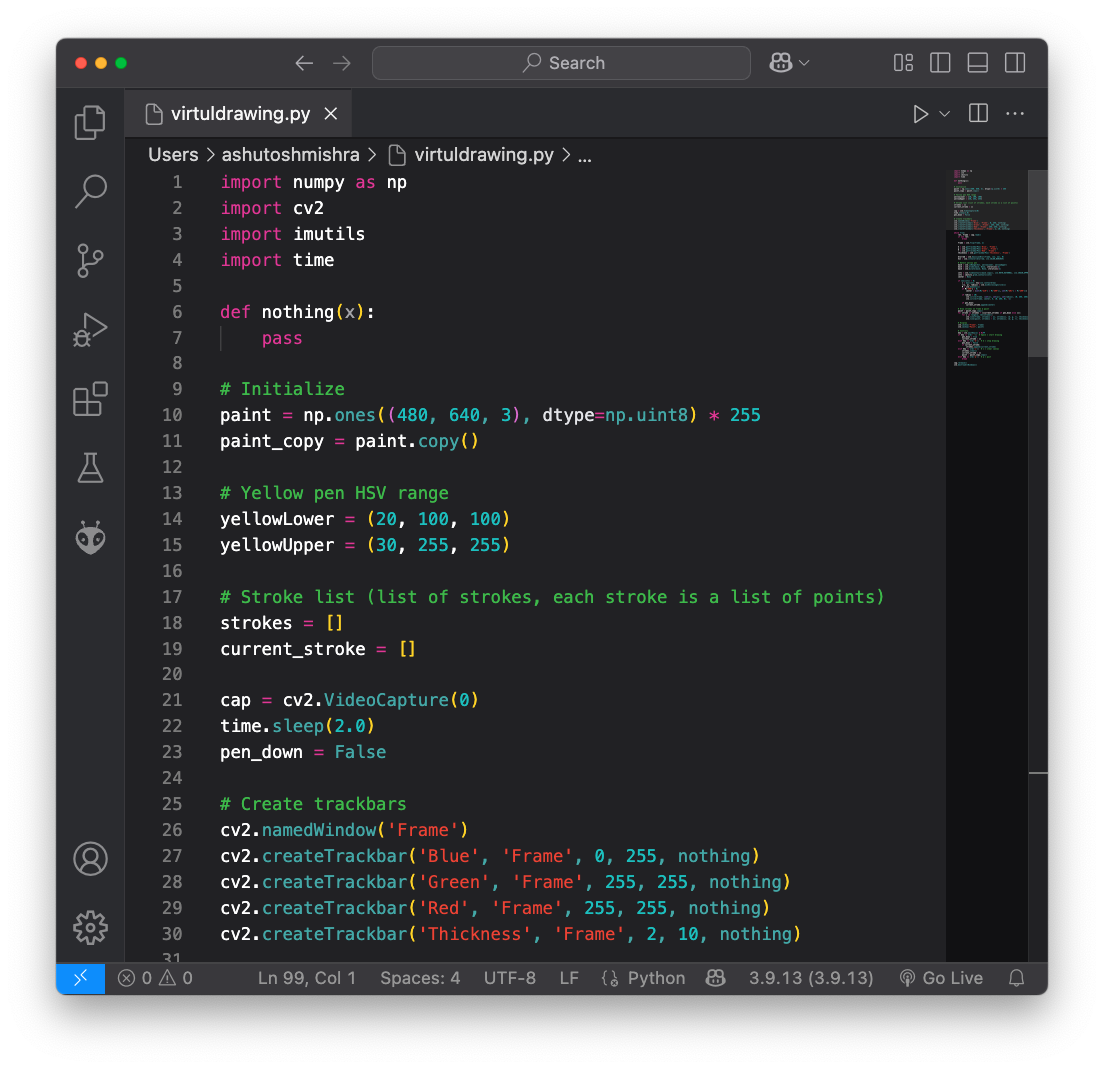Open the Extensions view
Image resolution: width=1104 pixels, height=1069 pixels.
pyautogui.click(x=90, y=399)
